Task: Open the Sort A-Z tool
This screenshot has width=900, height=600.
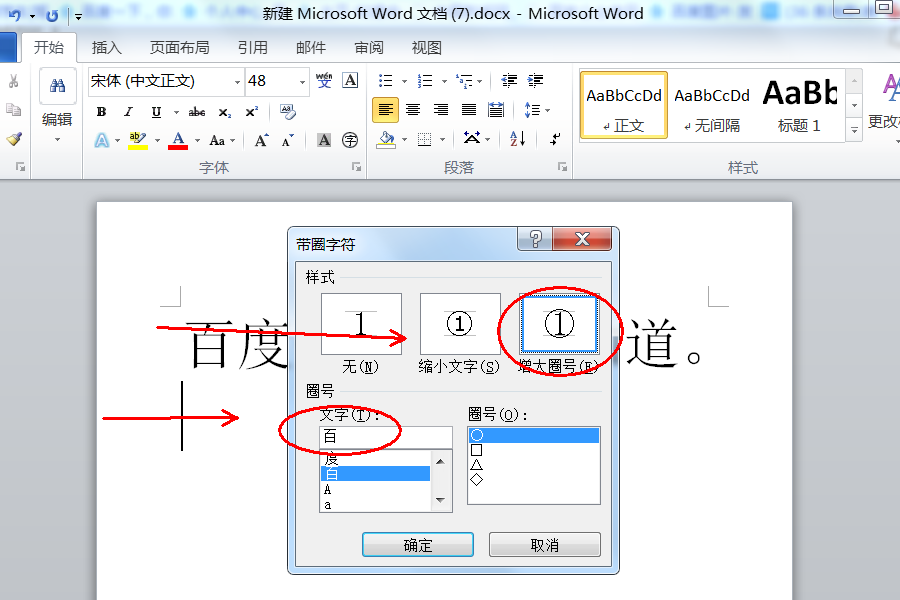Action: coord(517,139)
